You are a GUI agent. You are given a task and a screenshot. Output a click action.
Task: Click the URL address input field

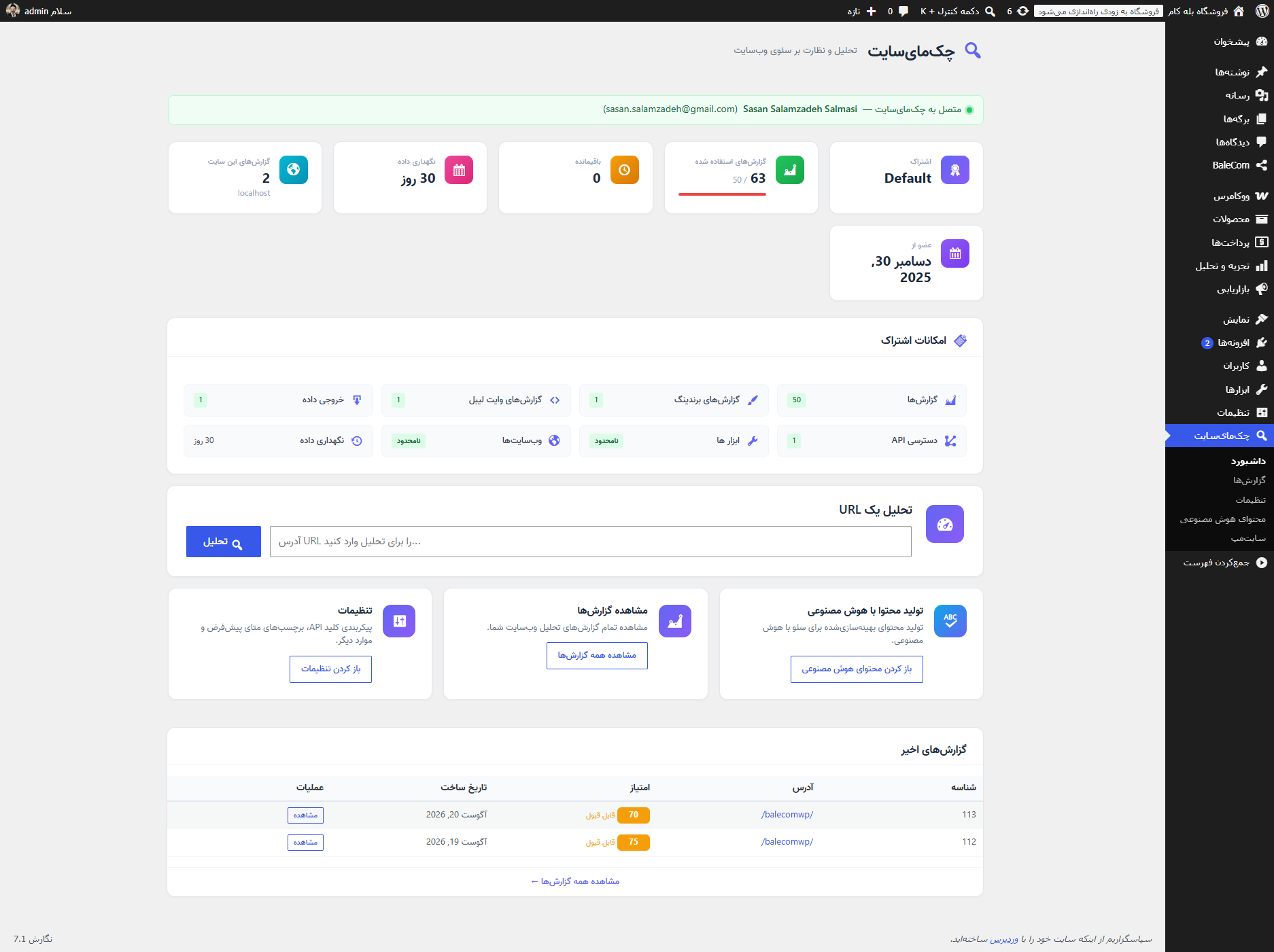[591, 542]
